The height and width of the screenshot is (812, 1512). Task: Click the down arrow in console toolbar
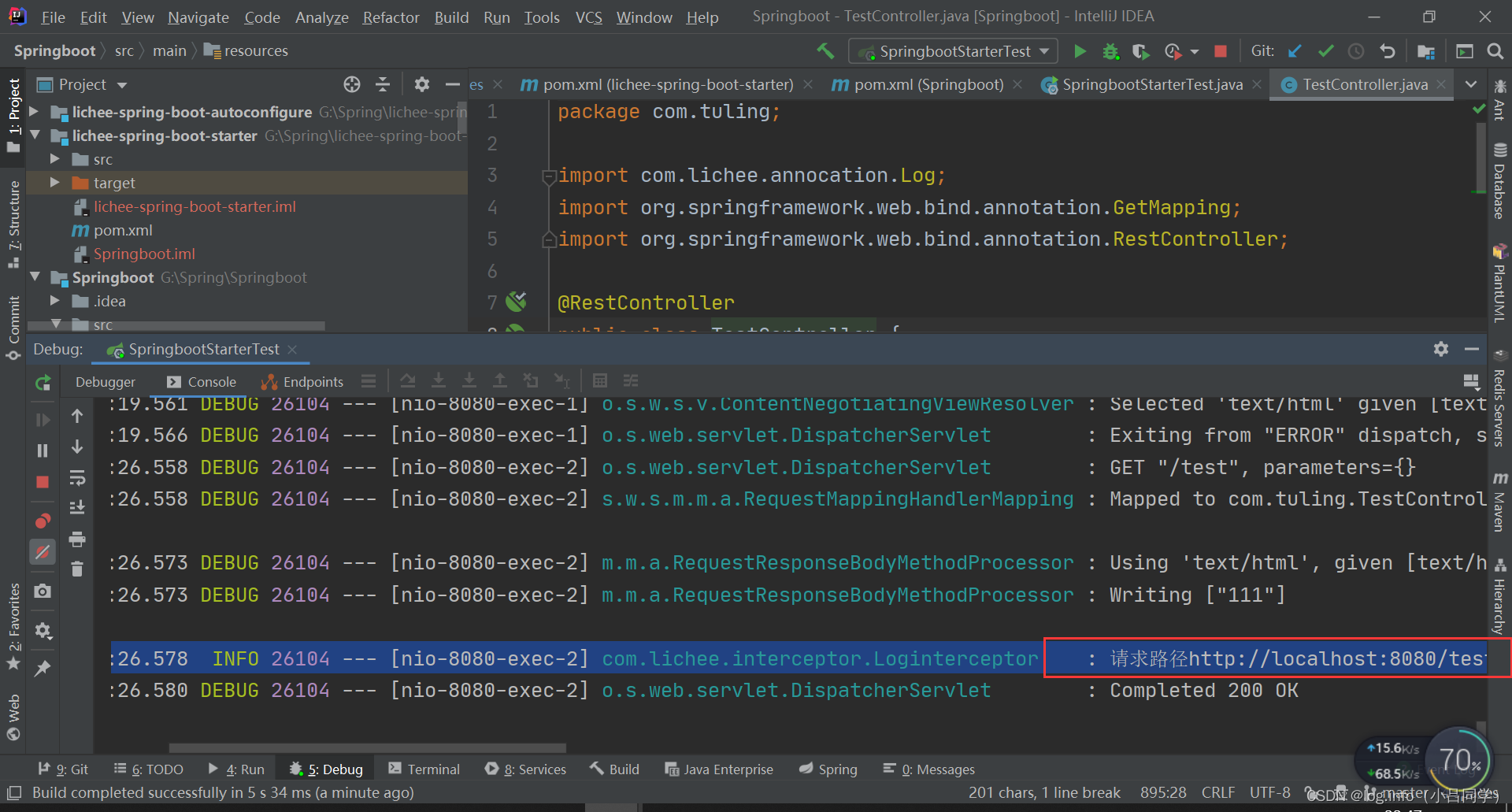pos(77,447)
